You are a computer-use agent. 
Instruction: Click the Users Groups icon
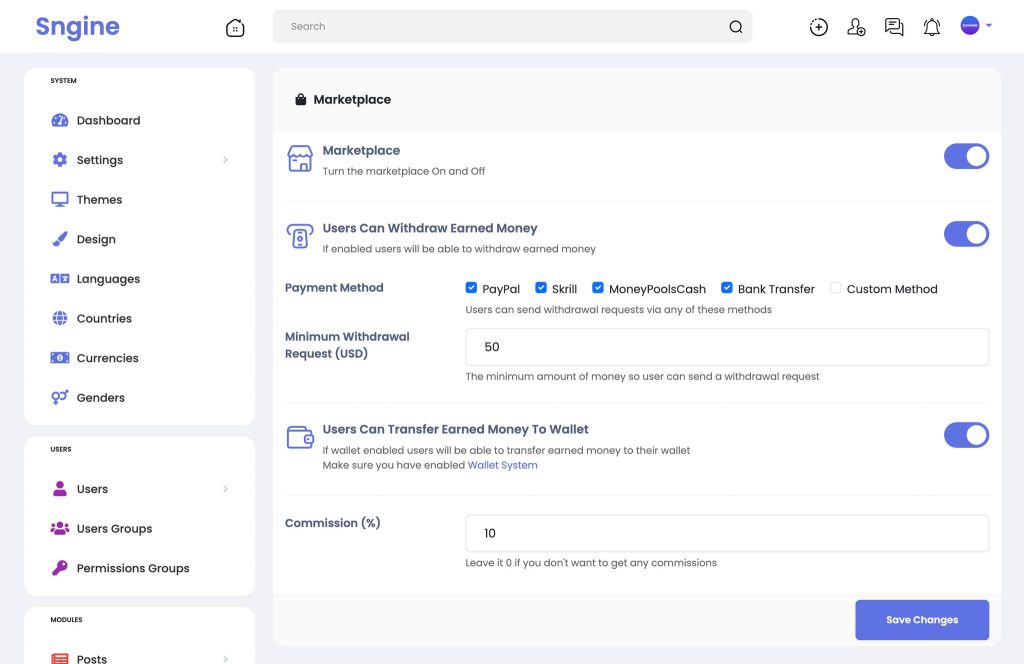point(59,528)
